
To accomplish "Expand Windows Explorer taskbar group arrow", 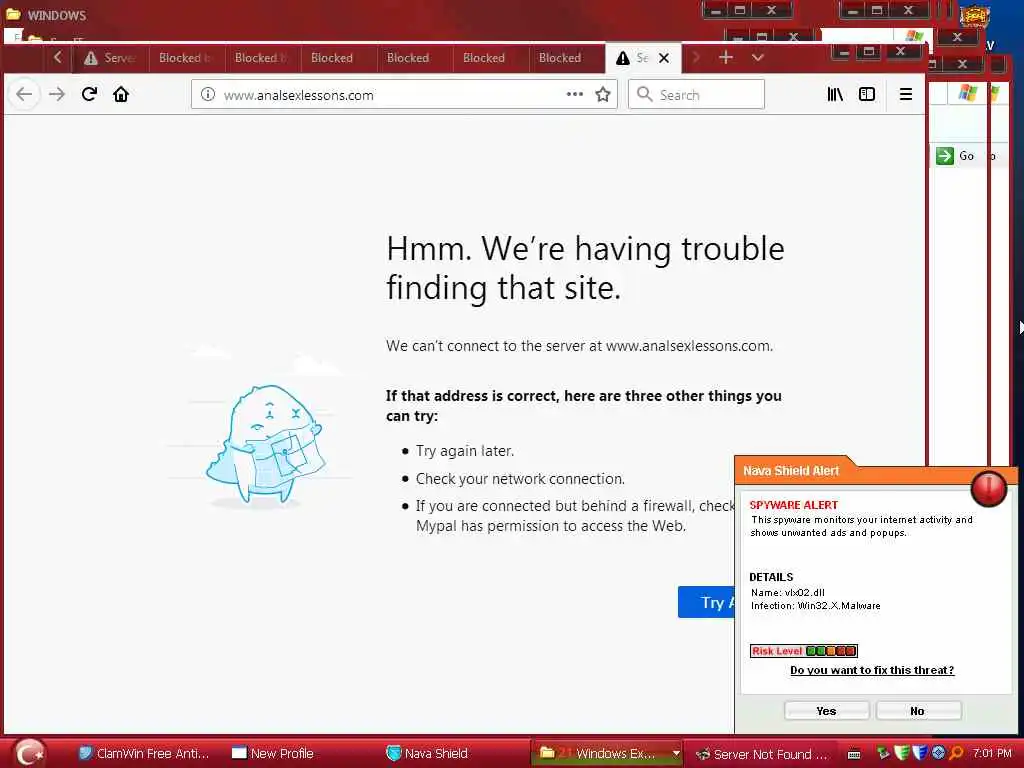I will click(676, 754).
